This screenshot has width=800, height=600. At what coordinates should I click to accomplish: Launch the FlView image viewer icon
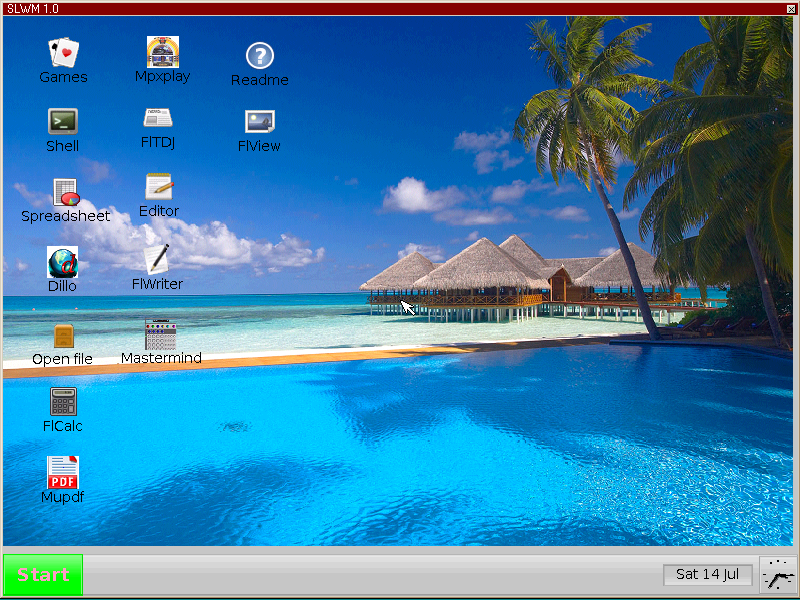(259, 122)
